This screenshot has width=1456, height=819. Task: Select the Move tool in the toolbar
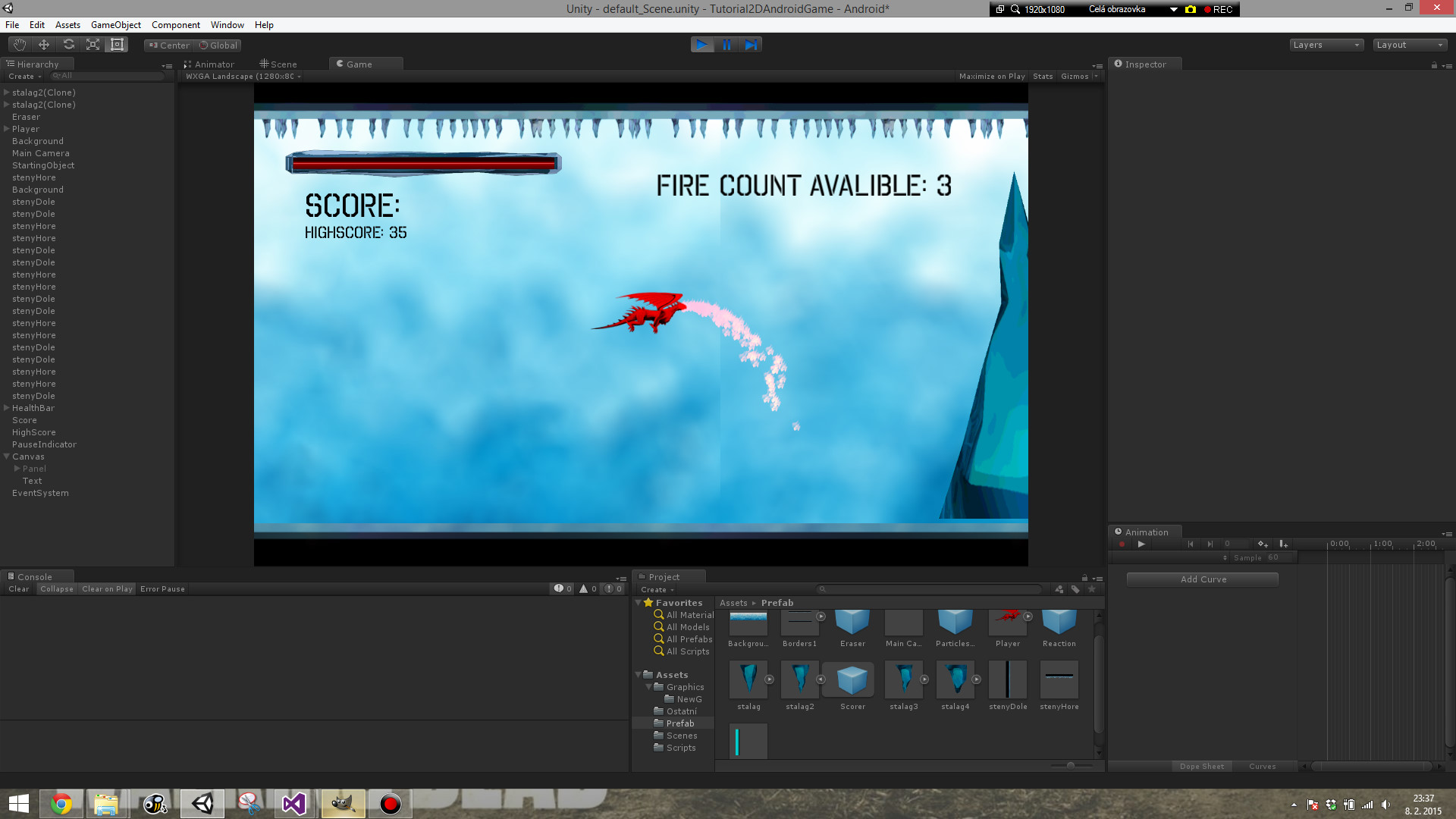point(43,44)
